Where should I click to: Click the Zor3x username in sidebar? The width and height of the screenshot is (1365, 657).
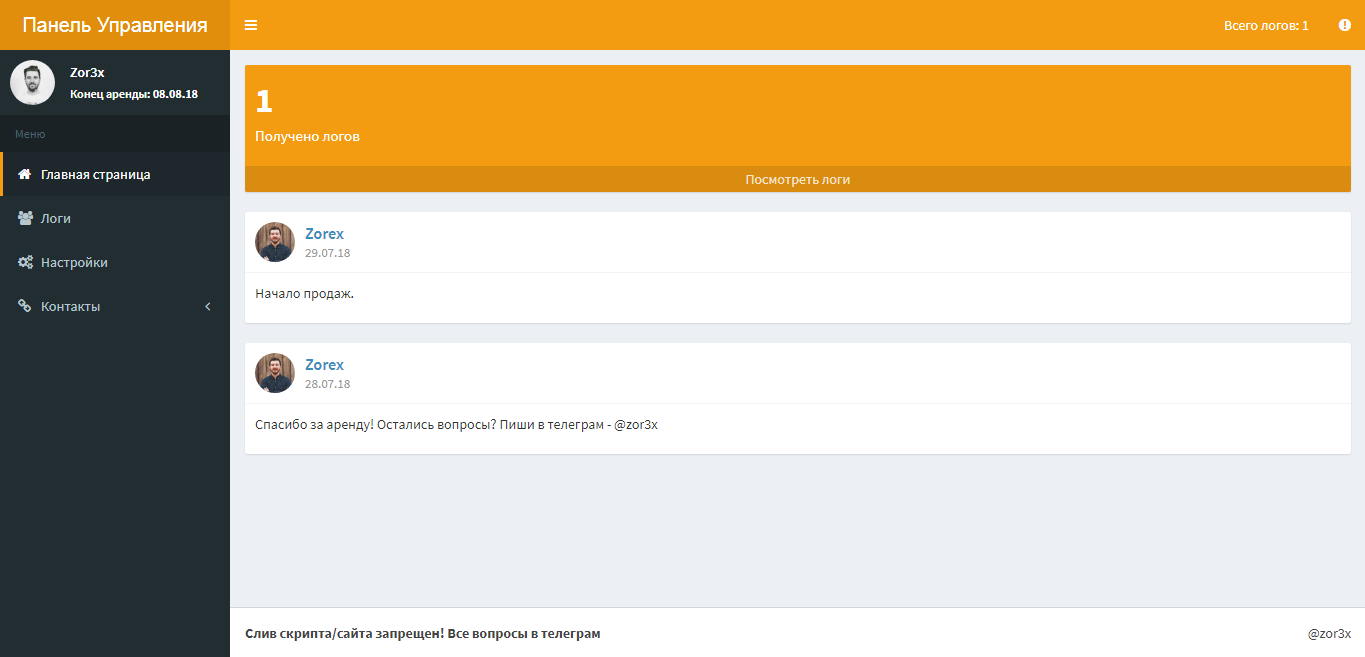87,72
